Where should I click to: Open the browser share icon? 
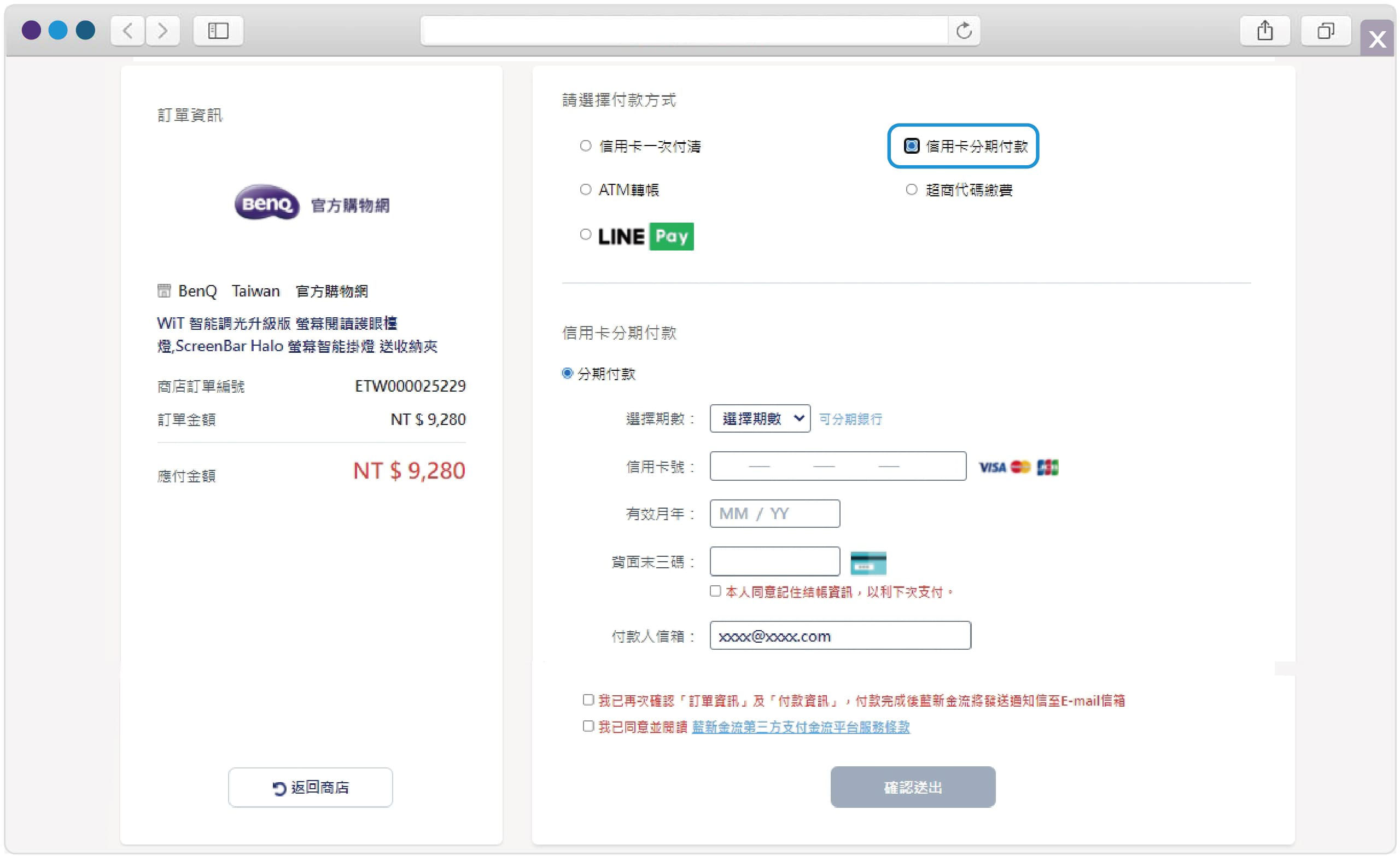(1265, 30)
